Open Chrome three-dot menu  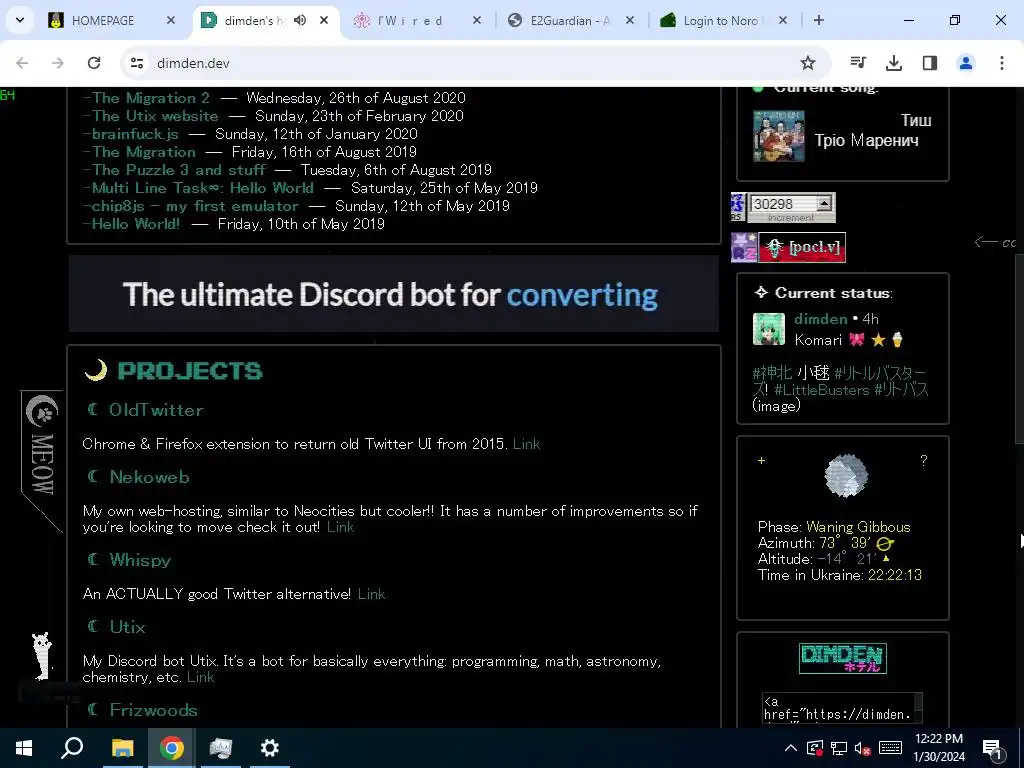[1002, 63]
